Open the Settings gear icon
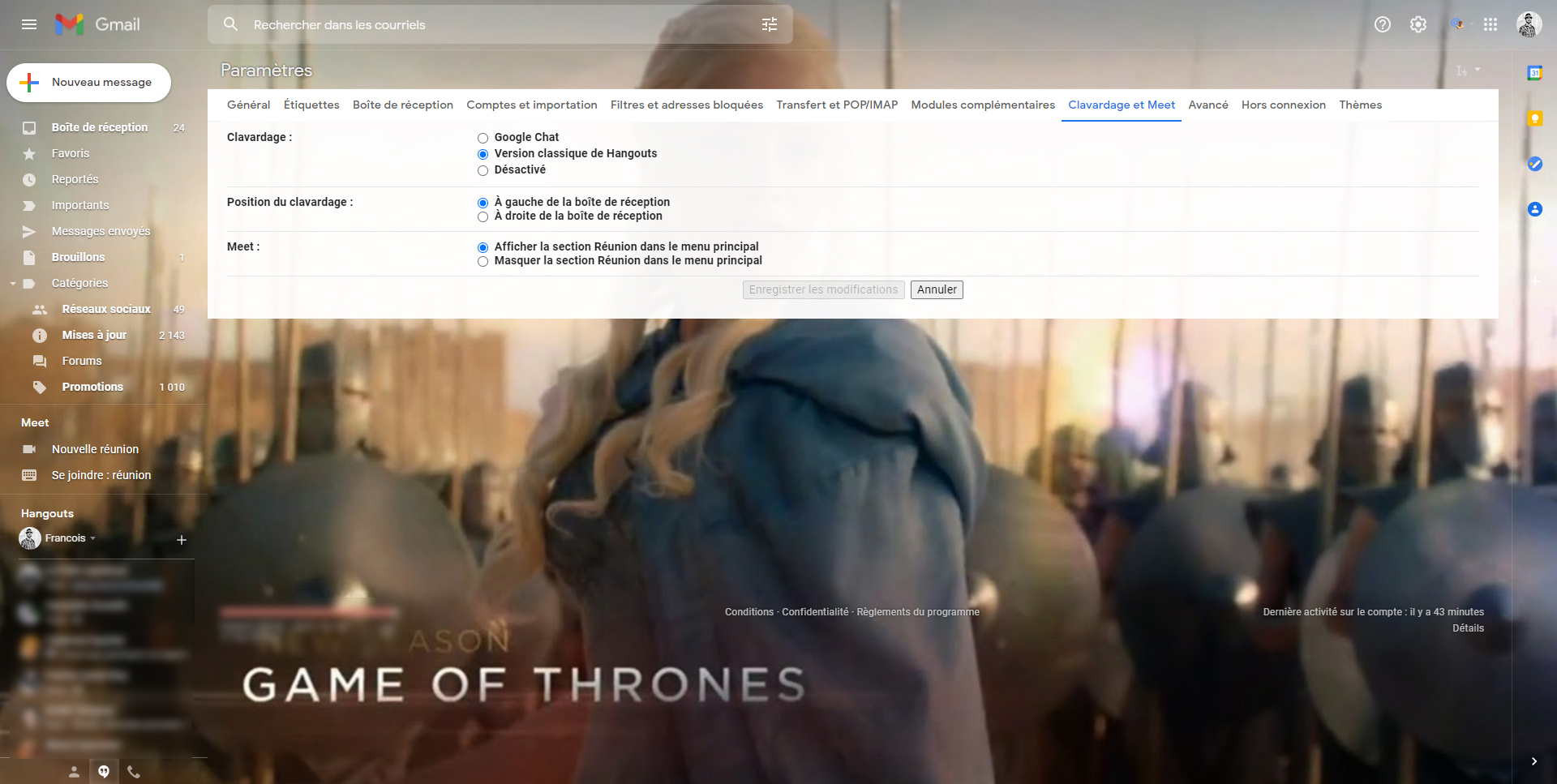This screenshot has height=784, width=1557. (1418, 24)
